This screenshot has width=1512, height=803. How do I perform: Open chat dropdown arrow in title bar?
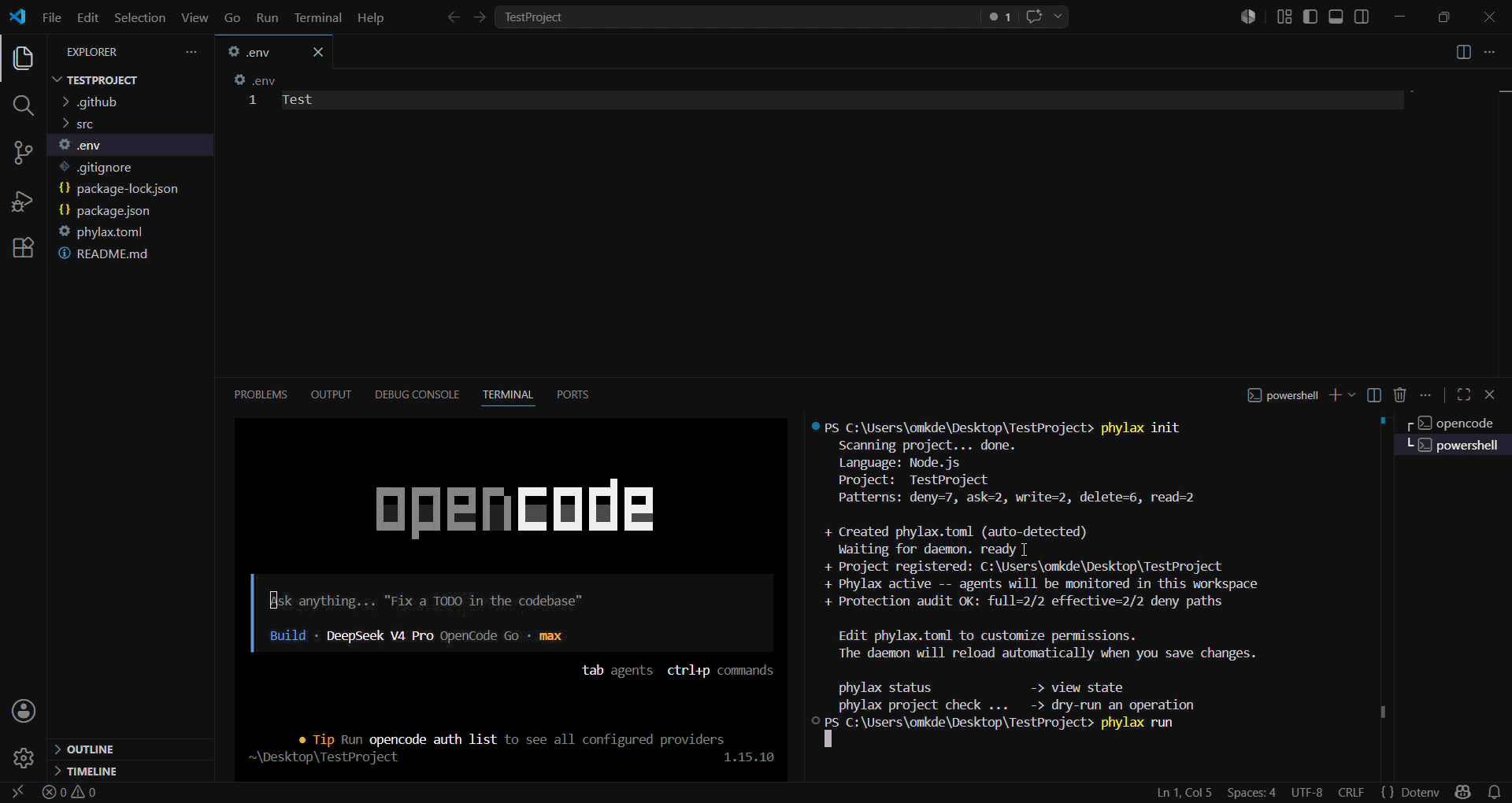click(1058, 17)
